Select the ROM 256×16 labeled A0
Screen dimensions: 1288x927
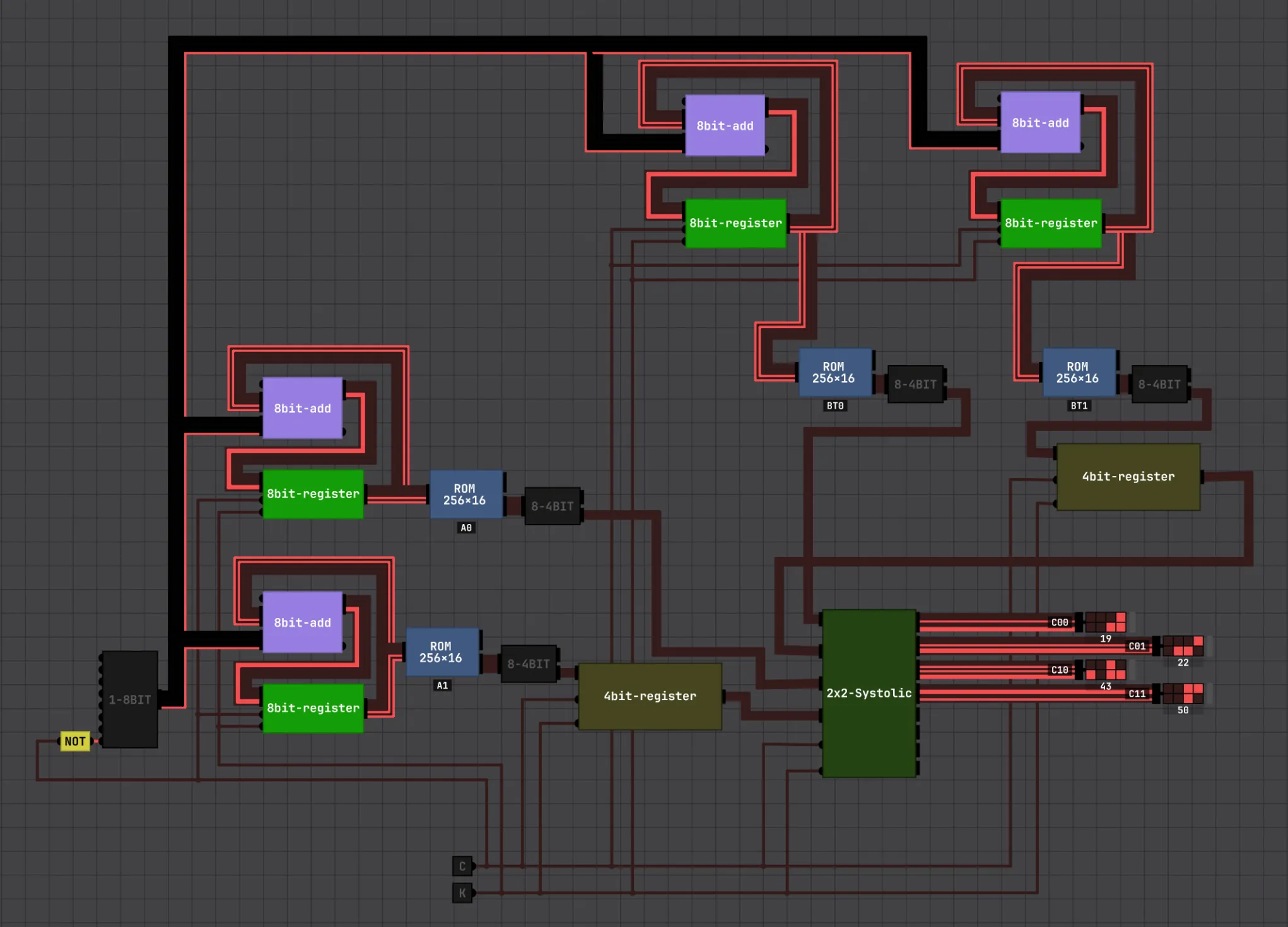point(466,494)
